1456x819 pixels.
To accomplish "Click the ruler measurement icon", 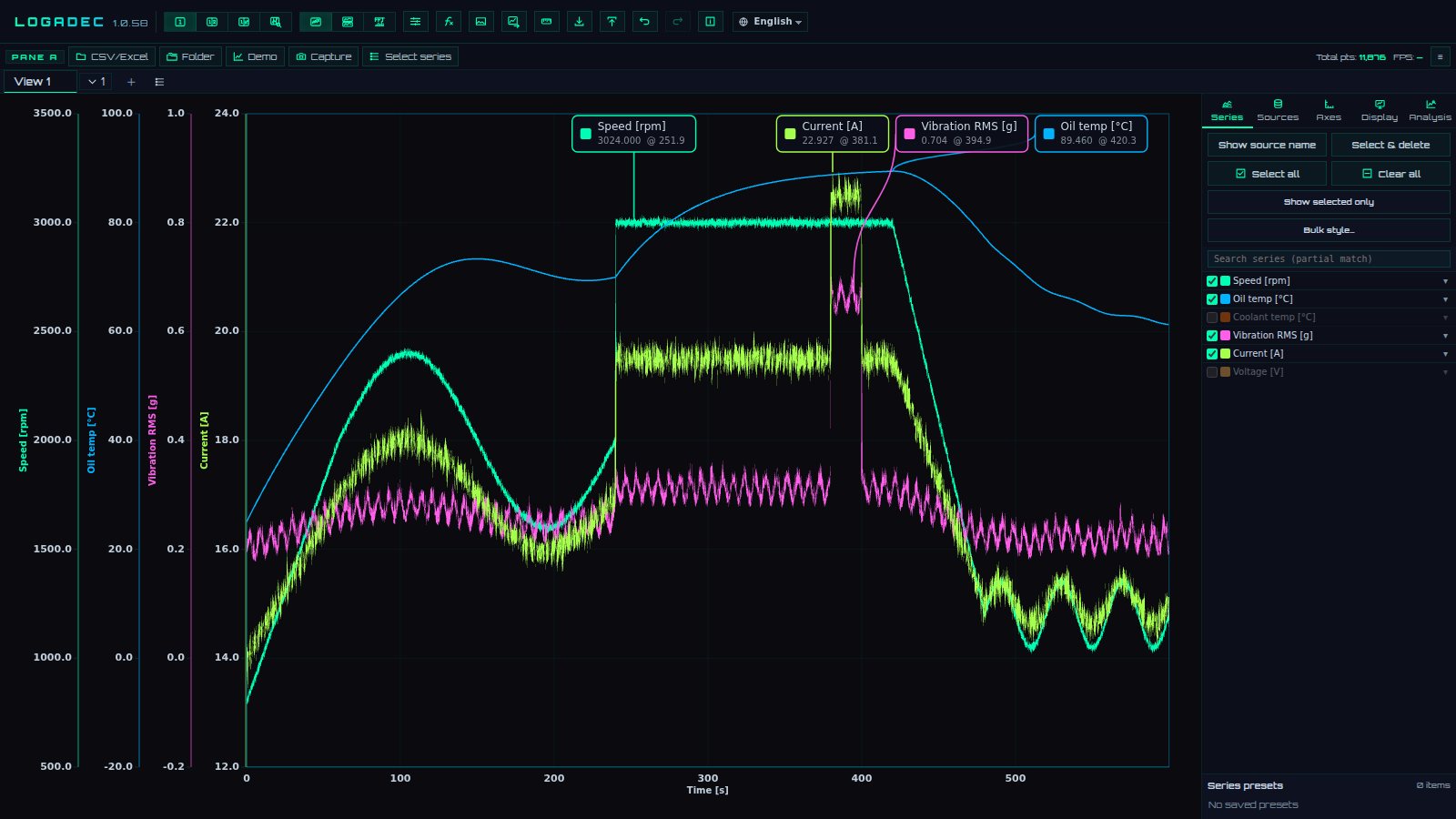I will click(x=546, y=22).
